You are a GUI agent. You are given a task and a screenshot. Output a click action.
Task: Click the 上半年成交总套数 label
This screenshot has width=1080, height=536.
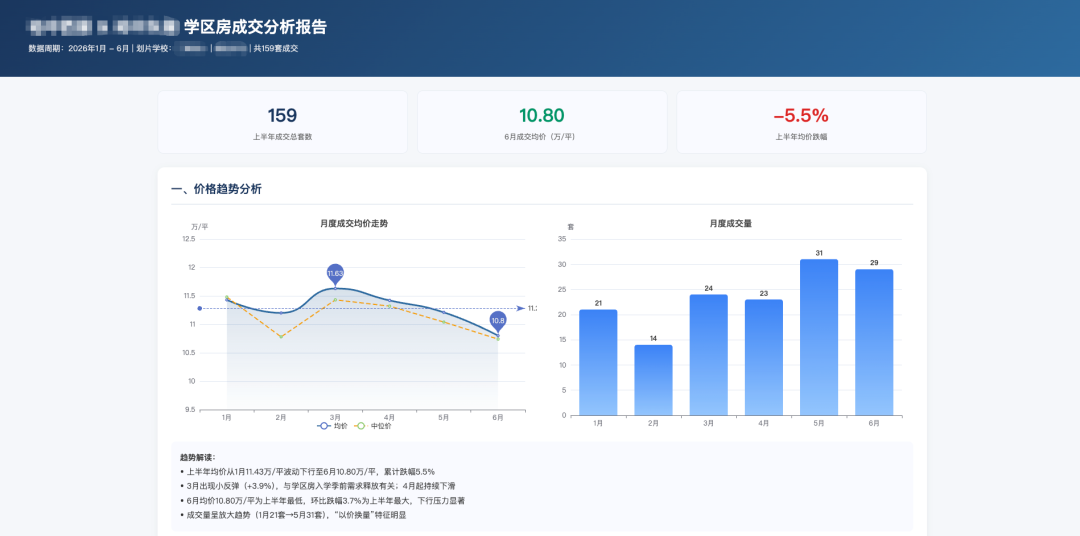click(x=282, y=136)
